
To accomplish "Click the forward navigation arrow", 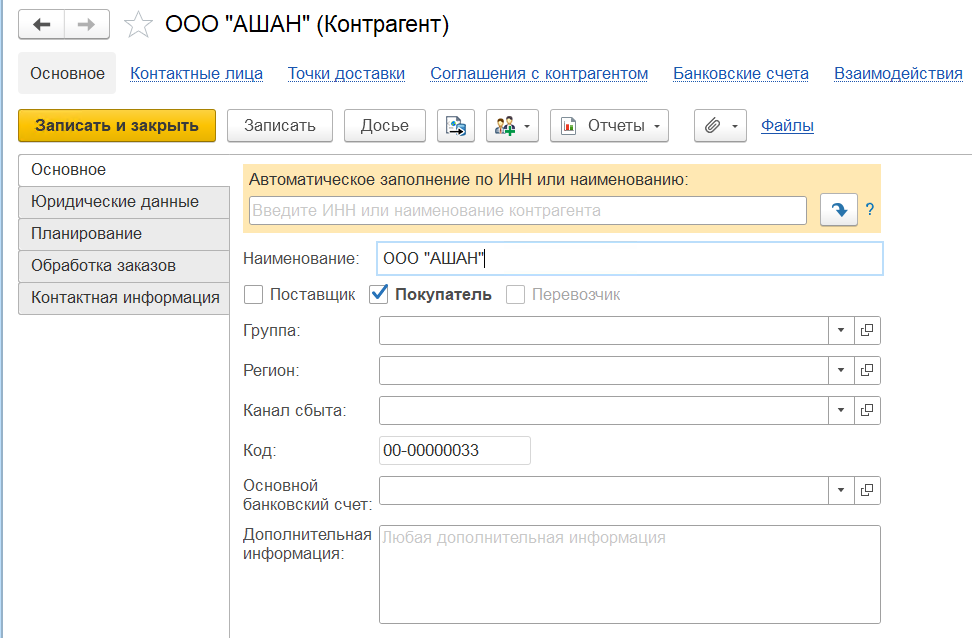I will pyautogui.click(x=87, y=24).
